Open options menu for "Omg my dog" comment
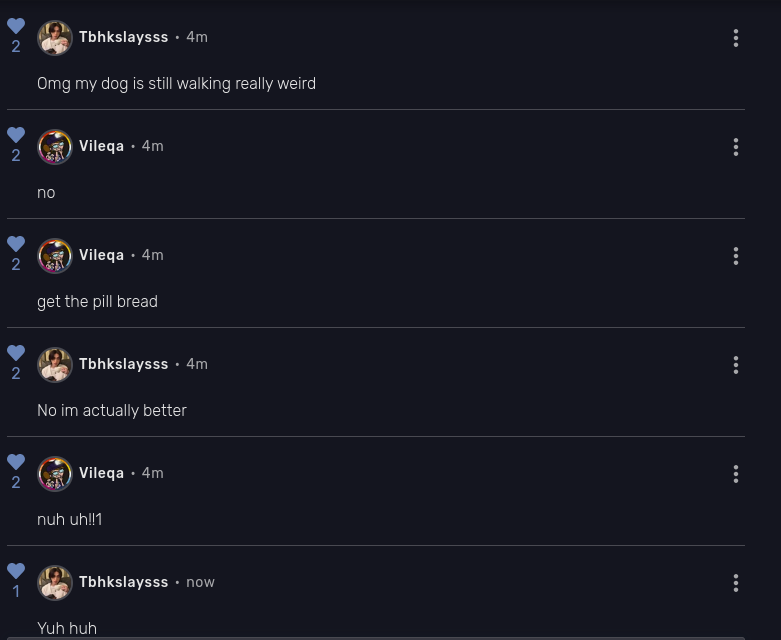The height and width of the screenshot is (640, 781). (x=736, y=38)
